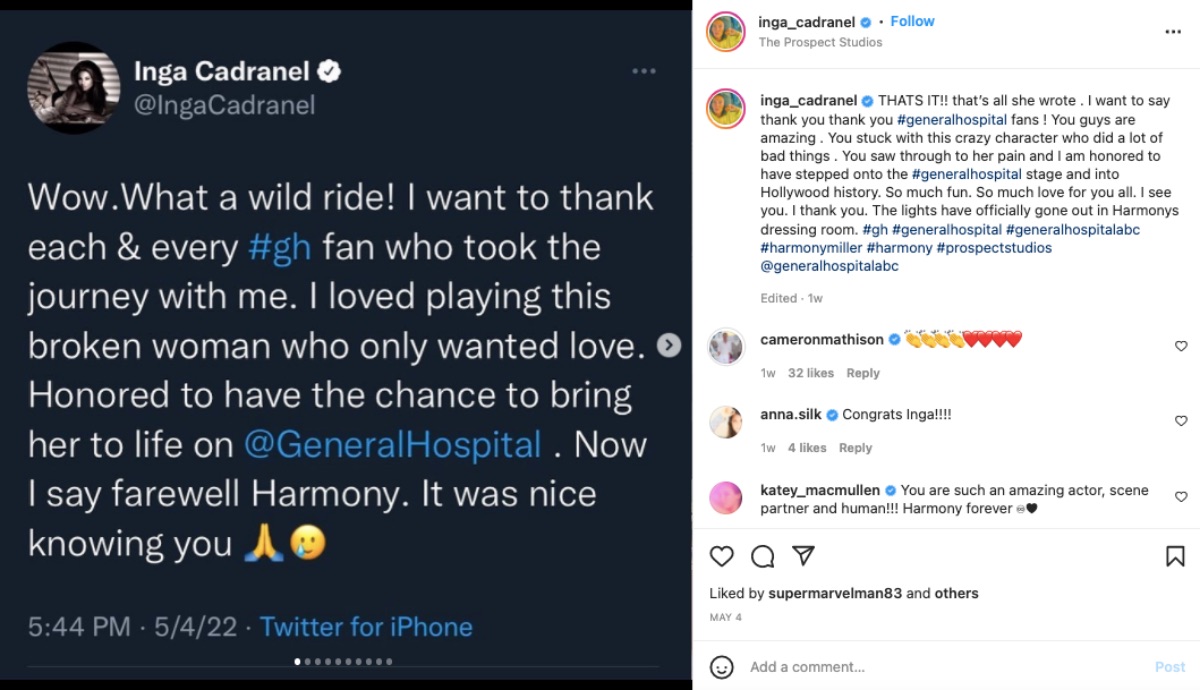Screen dimensions: 1200x690
Task: Open the emoji picker in the comment box
Action: (x=721, y=667)
